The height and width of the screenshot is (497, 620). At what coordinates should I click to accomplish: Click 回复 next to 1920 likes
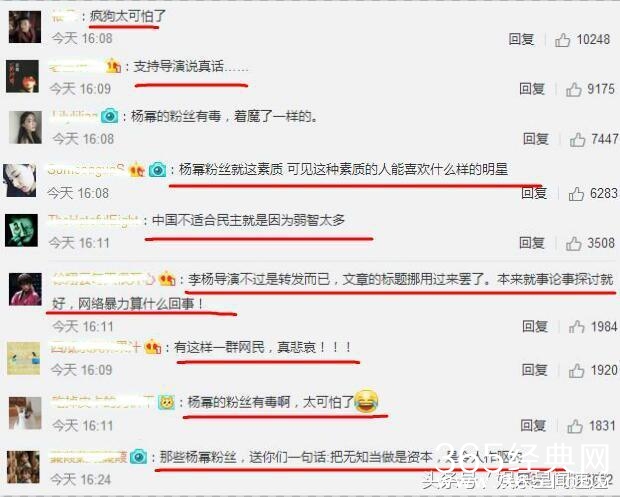[x=535, y=370]
